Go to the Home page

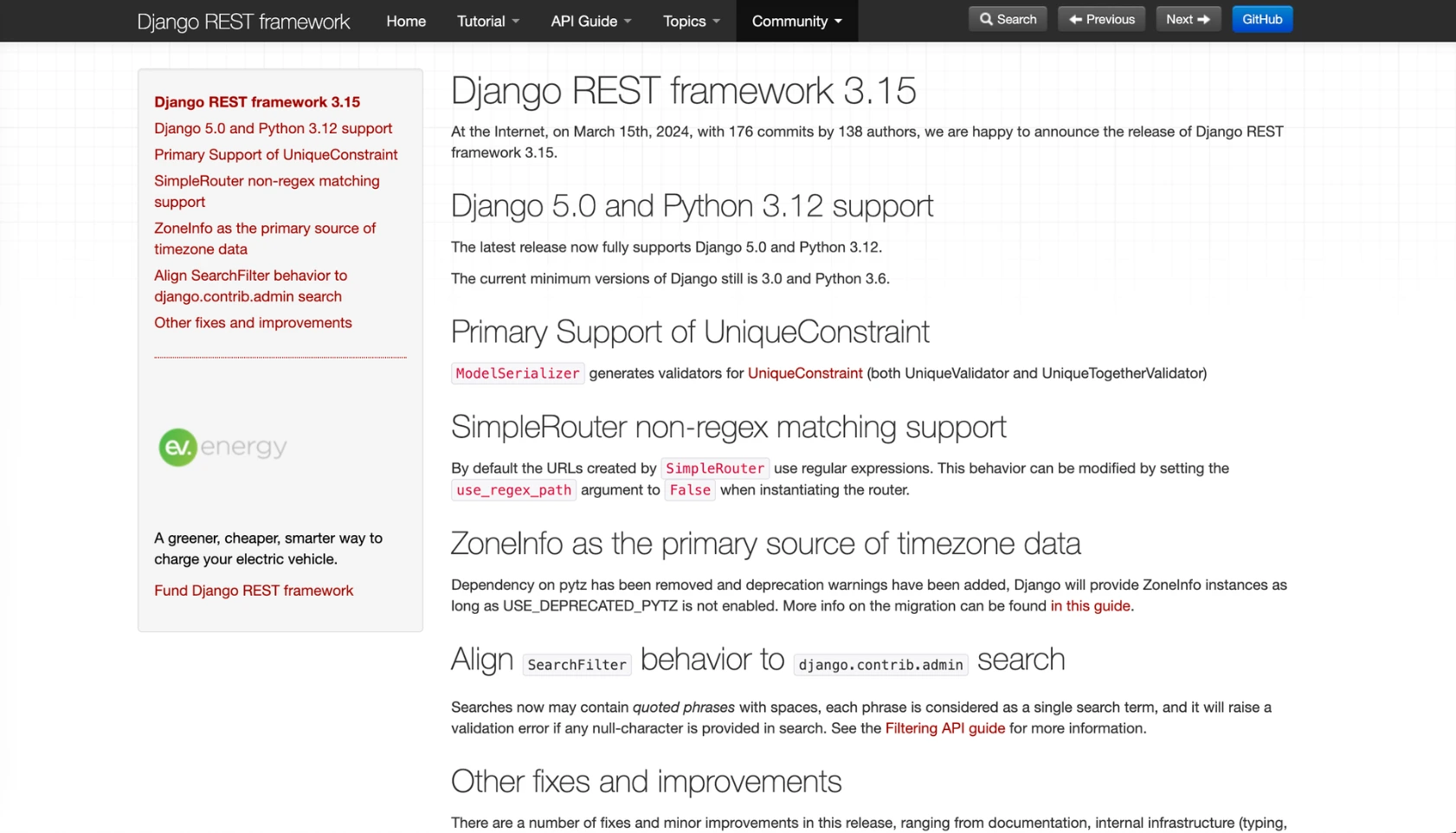[406, 21]
